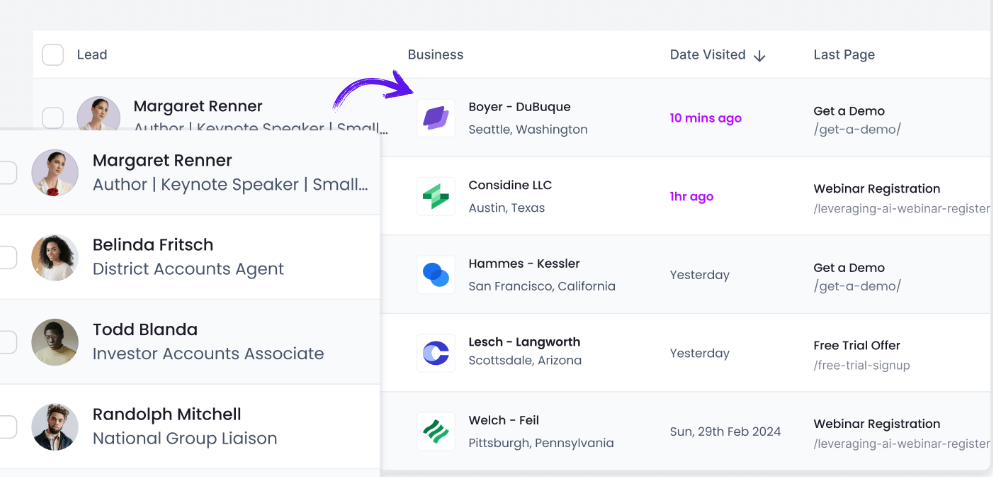Click the Considine LLC green logo
Viewport: 993px width, 477px height.
click(436, 196)
